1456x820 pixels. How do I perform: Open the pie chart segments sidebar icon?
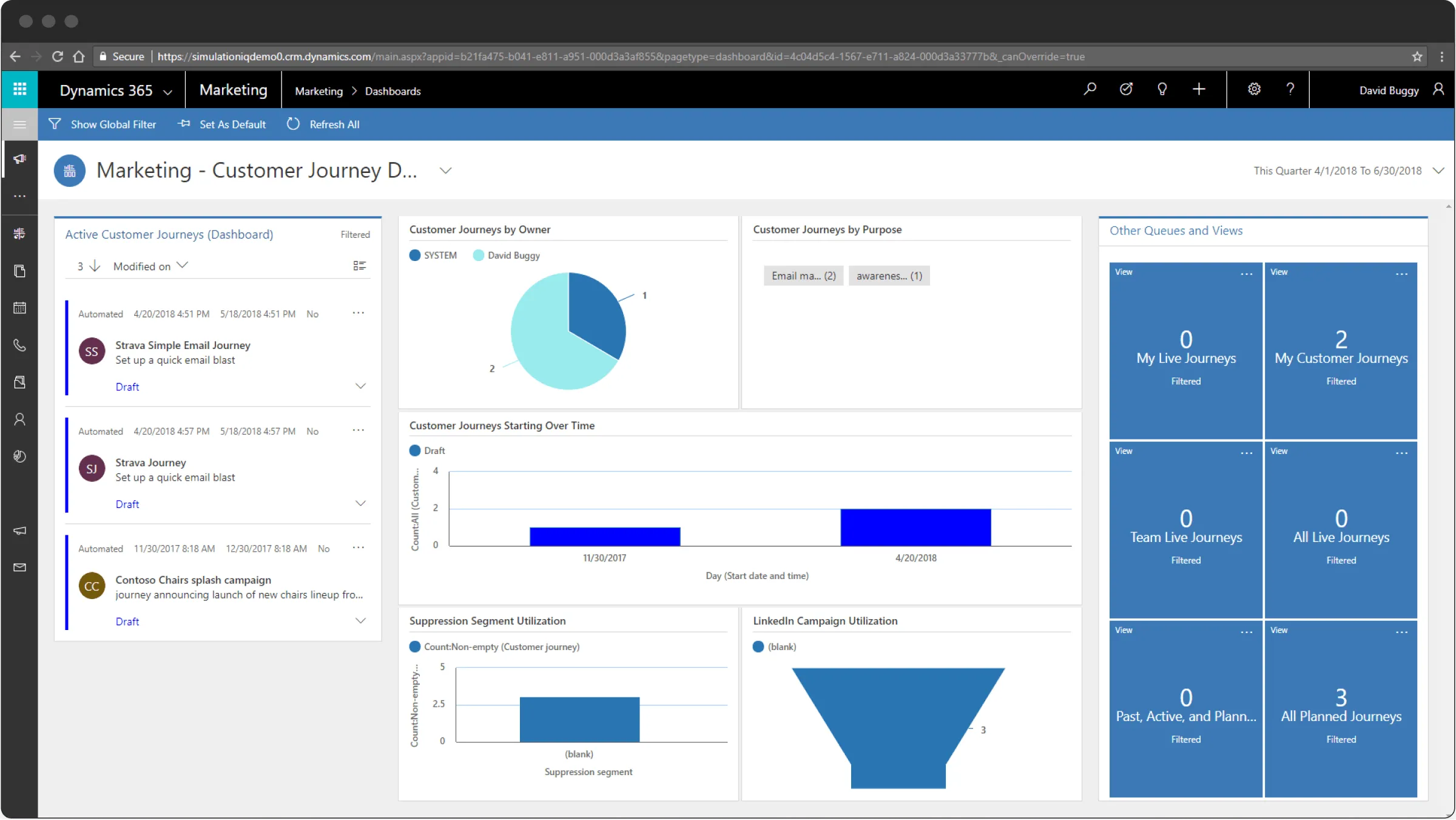[19, 456]
